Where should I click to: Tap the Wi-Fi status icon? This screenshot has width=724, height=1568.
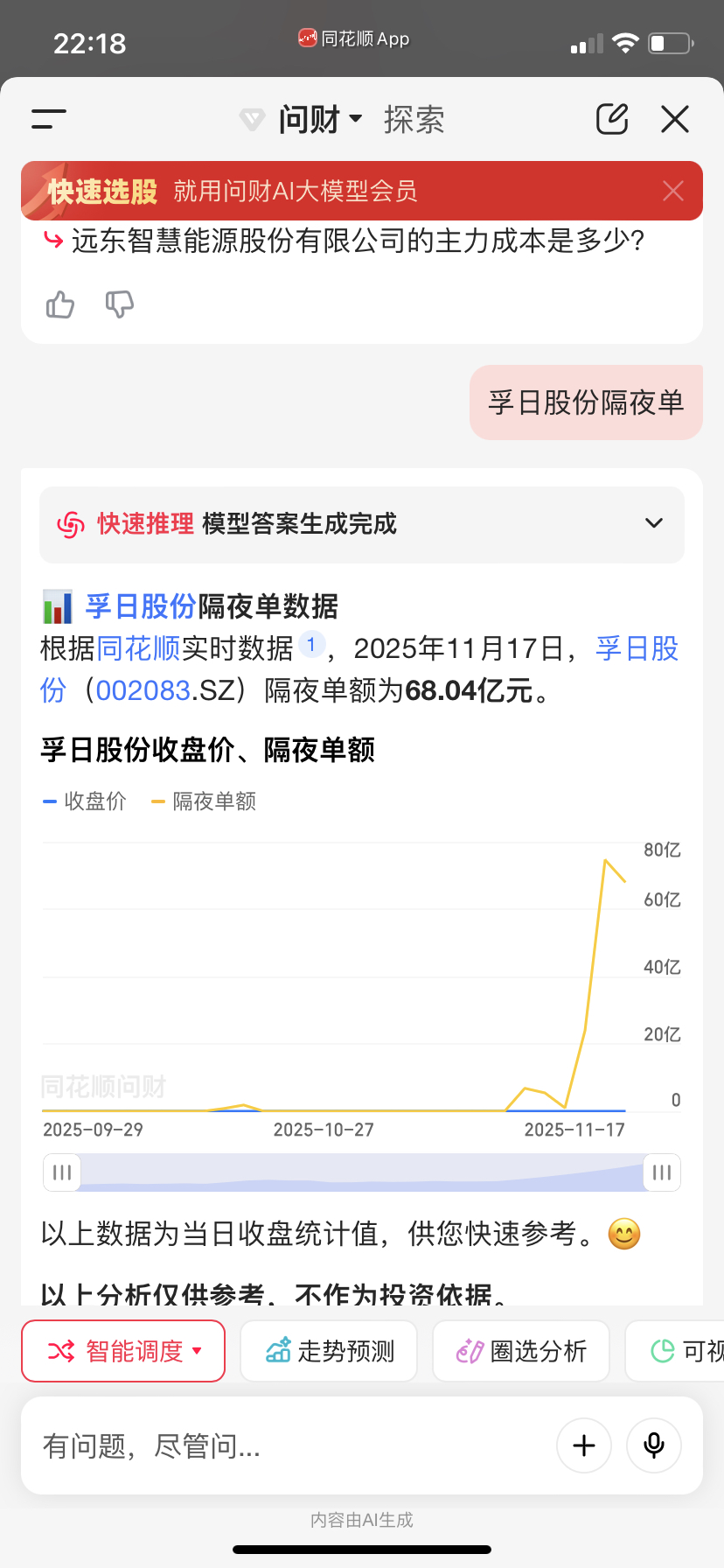click(625, 44)
